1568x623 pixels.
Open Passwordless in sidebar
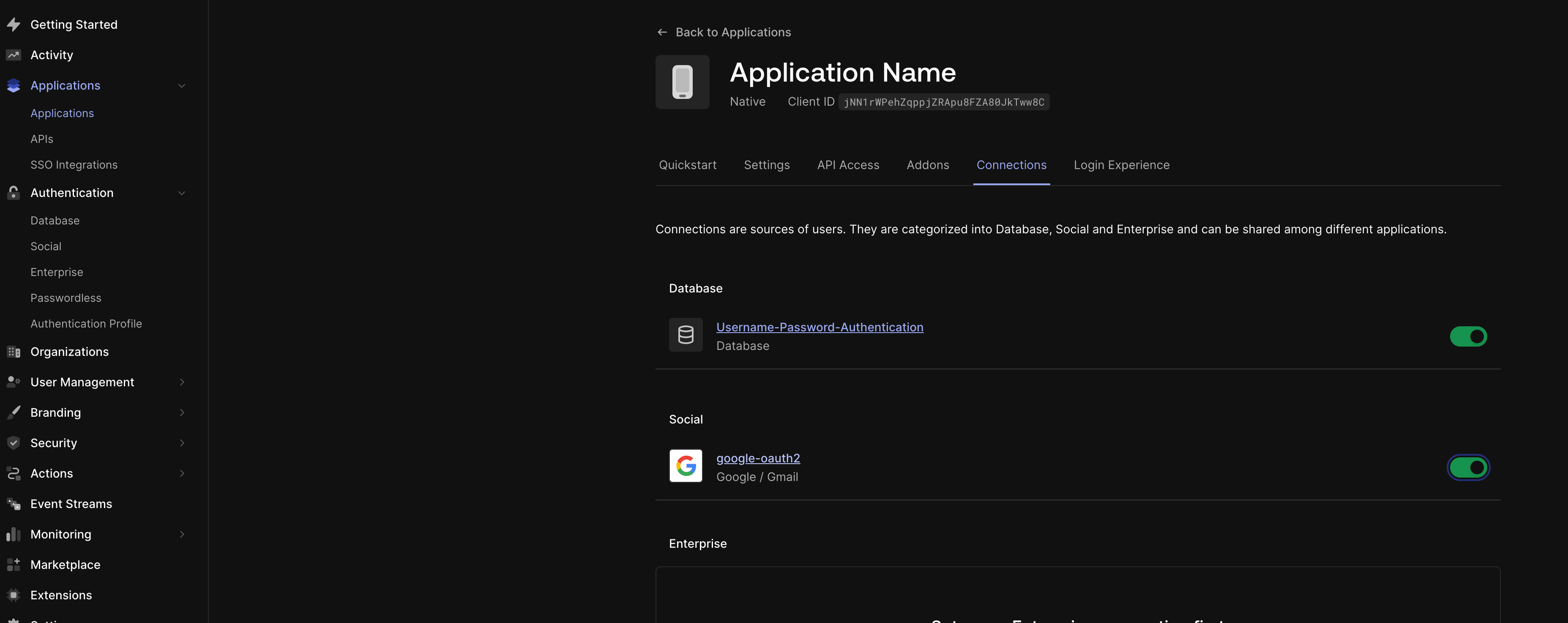[x=66, y=298]
